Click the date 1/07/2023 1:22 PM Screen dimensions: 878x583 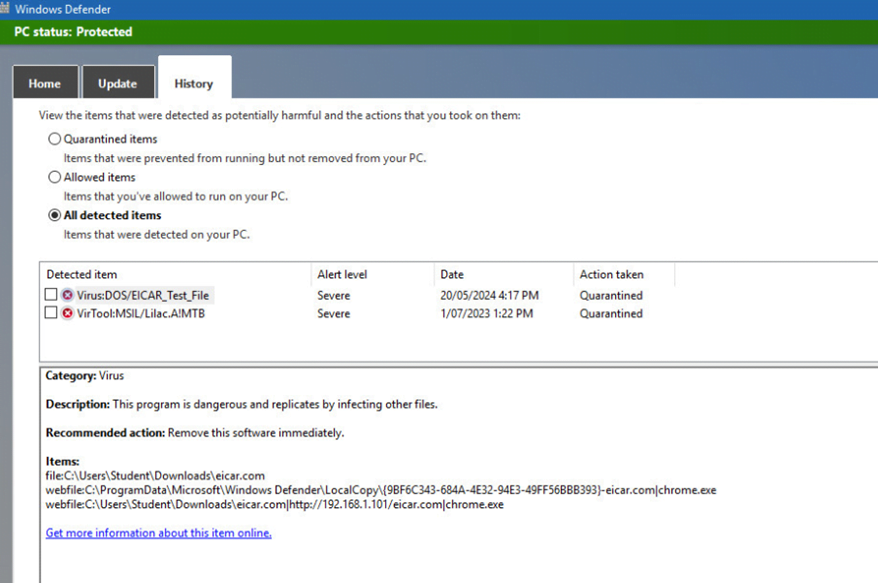(487, 314)
